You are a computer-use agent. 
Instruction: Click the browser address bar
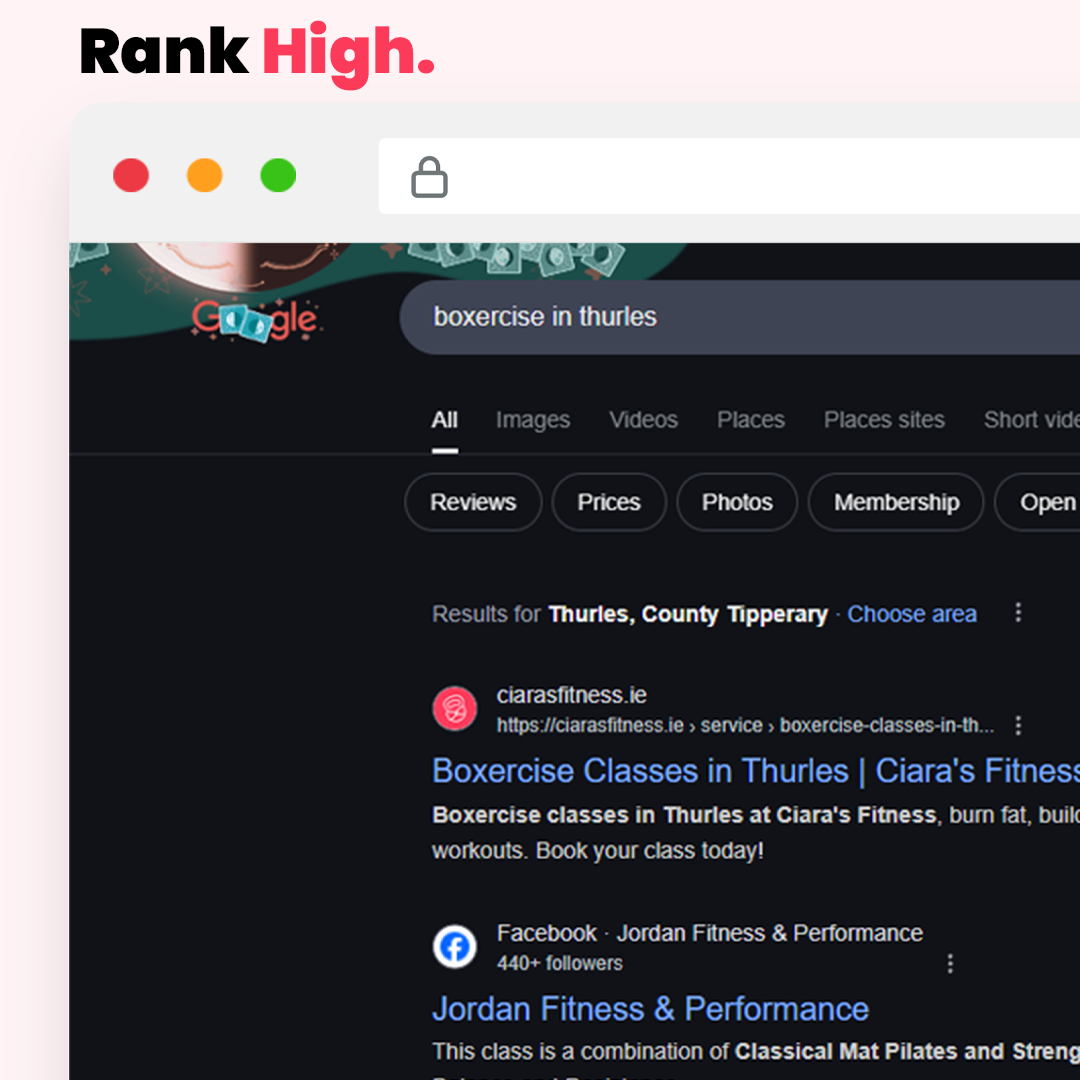coord(729,176)
